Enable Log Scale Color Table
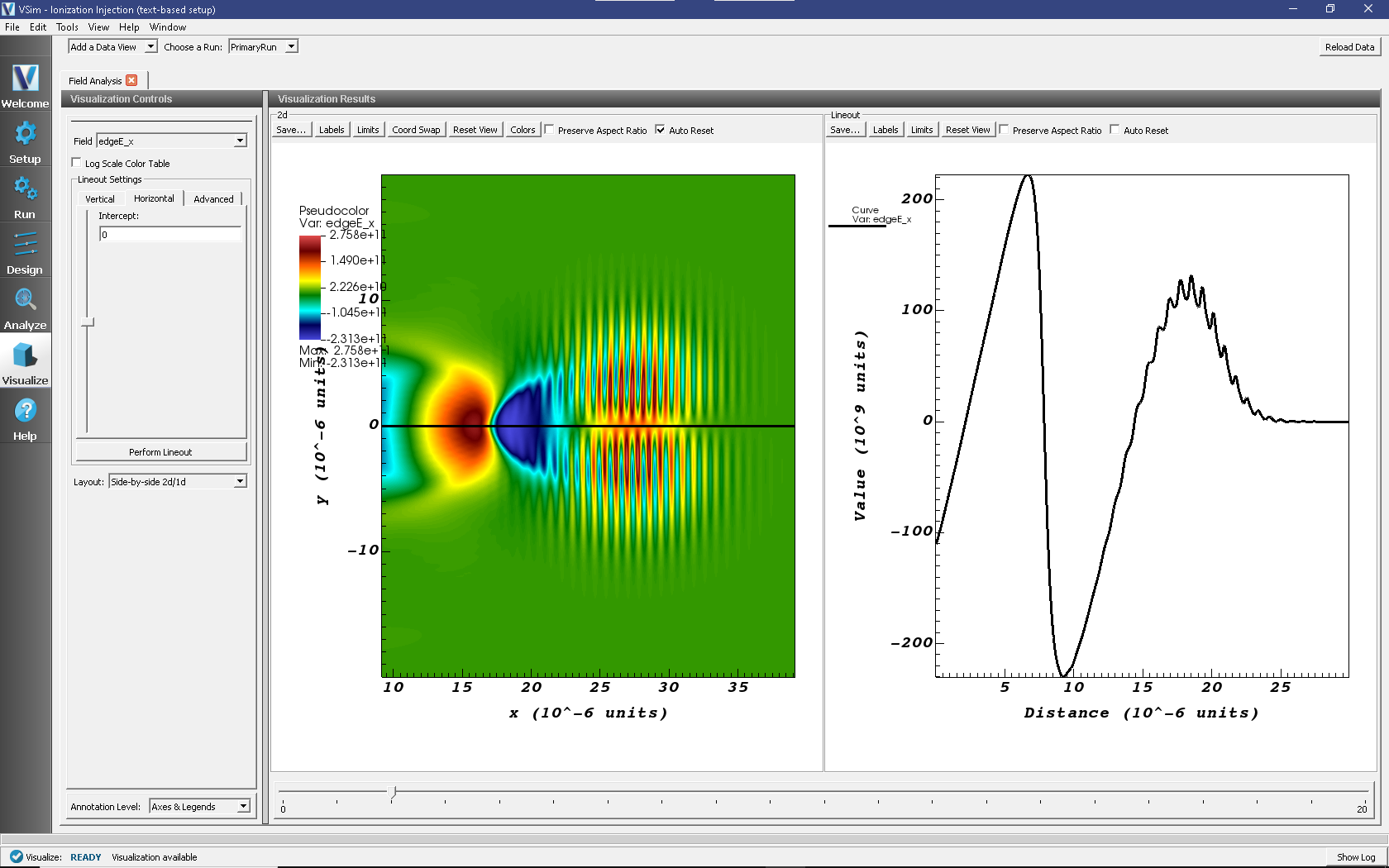The width and height of the screenshot is (1389, 868). click(77, 163)
